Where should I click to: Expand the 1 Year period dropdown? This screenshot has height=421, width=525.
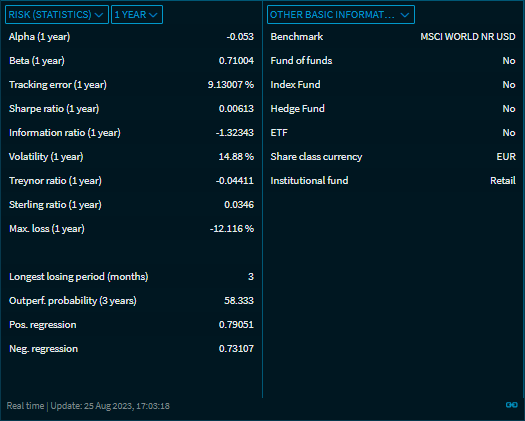[137, 15]
